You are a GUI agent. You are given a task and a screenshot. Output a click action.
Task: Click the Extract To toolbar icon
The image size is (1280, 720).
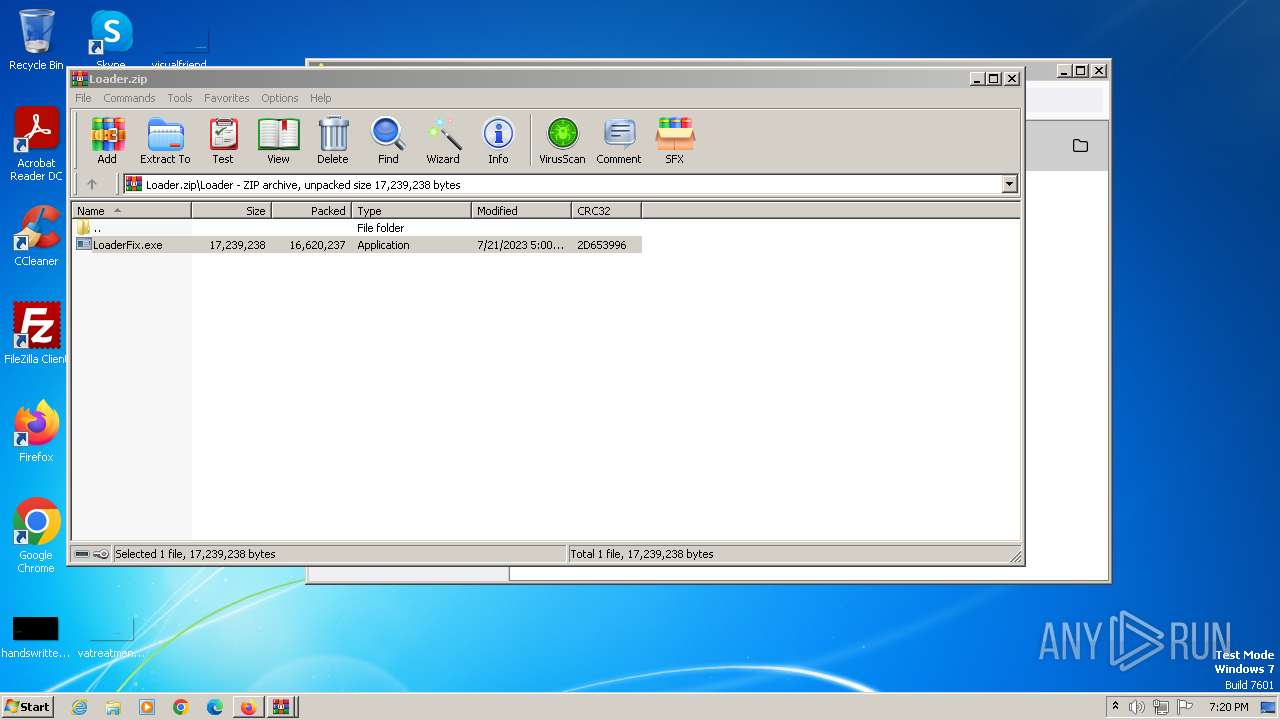165,141
